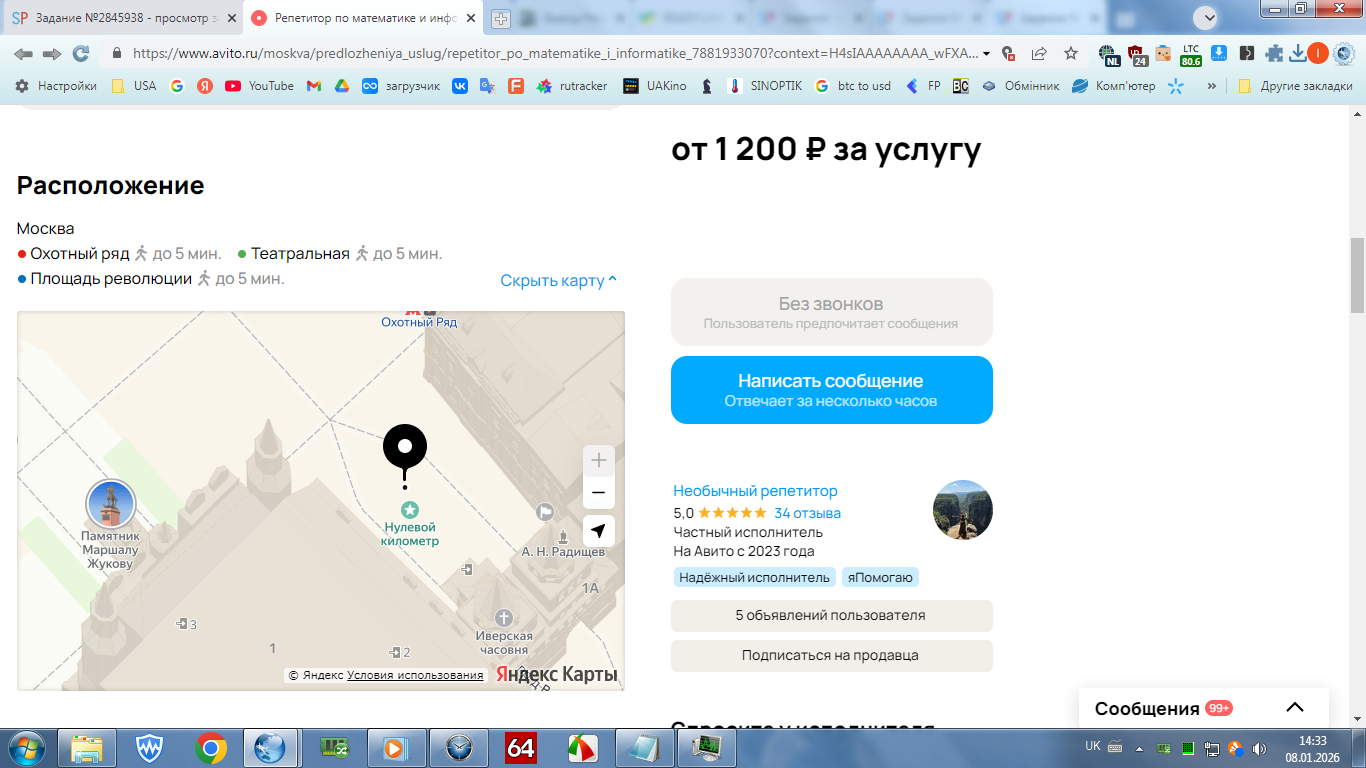Open Chrome from the Windows taskbar

210,748
